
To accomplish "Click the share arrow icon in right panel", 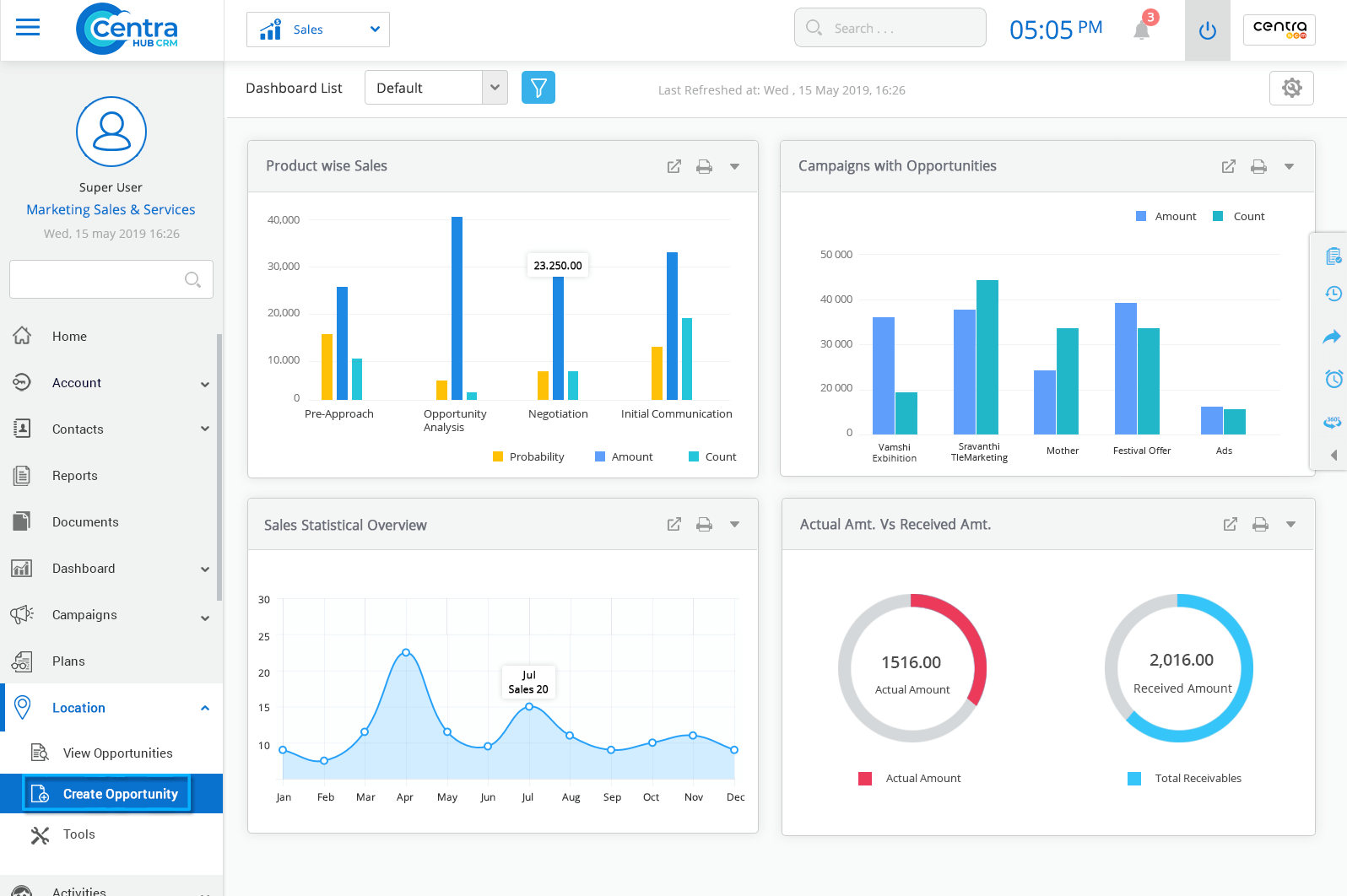I will [1332, 337].
